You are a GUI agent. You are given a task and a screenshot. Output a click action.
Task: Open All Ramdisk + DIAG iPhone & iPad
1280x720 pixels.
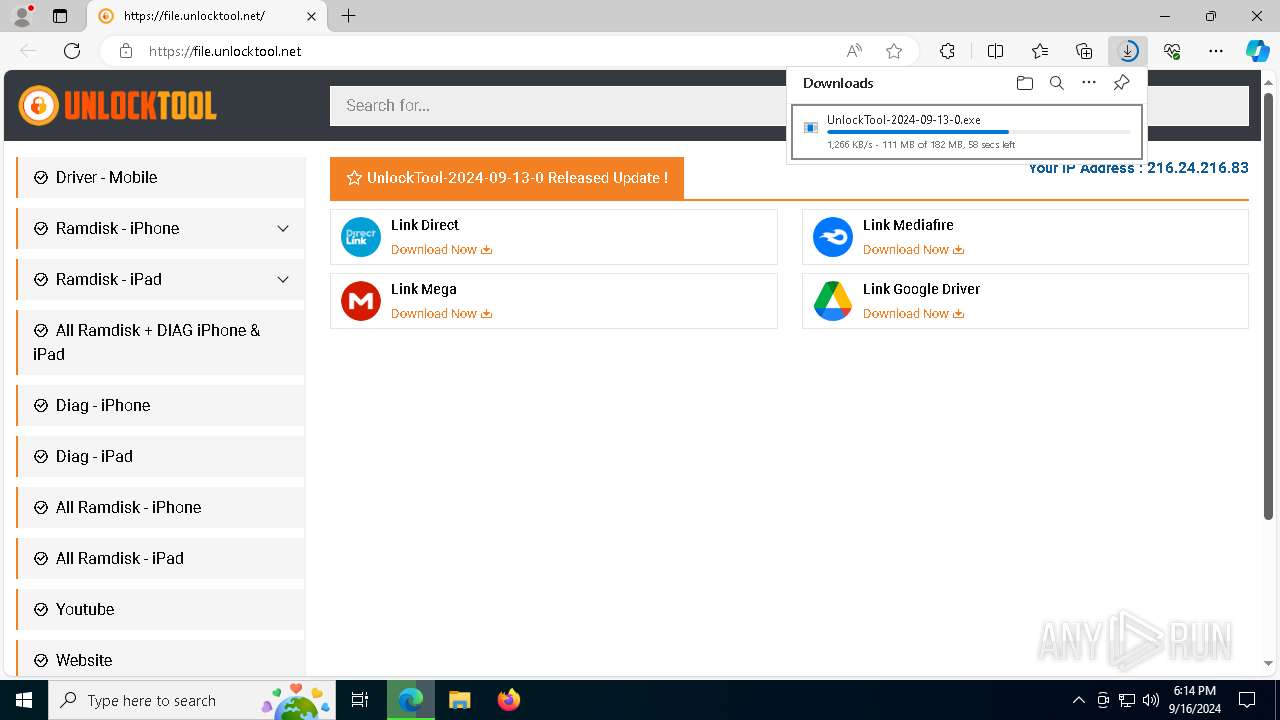tap(161, 342)
